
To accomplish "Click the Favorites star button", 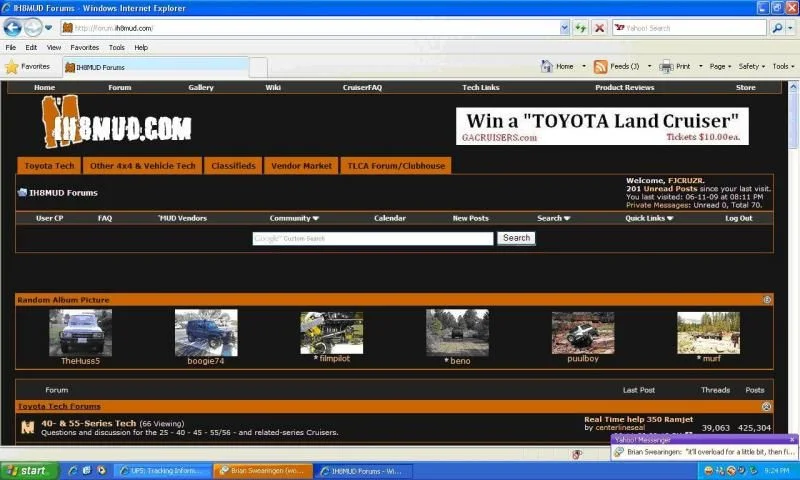I will click(28, 67).
